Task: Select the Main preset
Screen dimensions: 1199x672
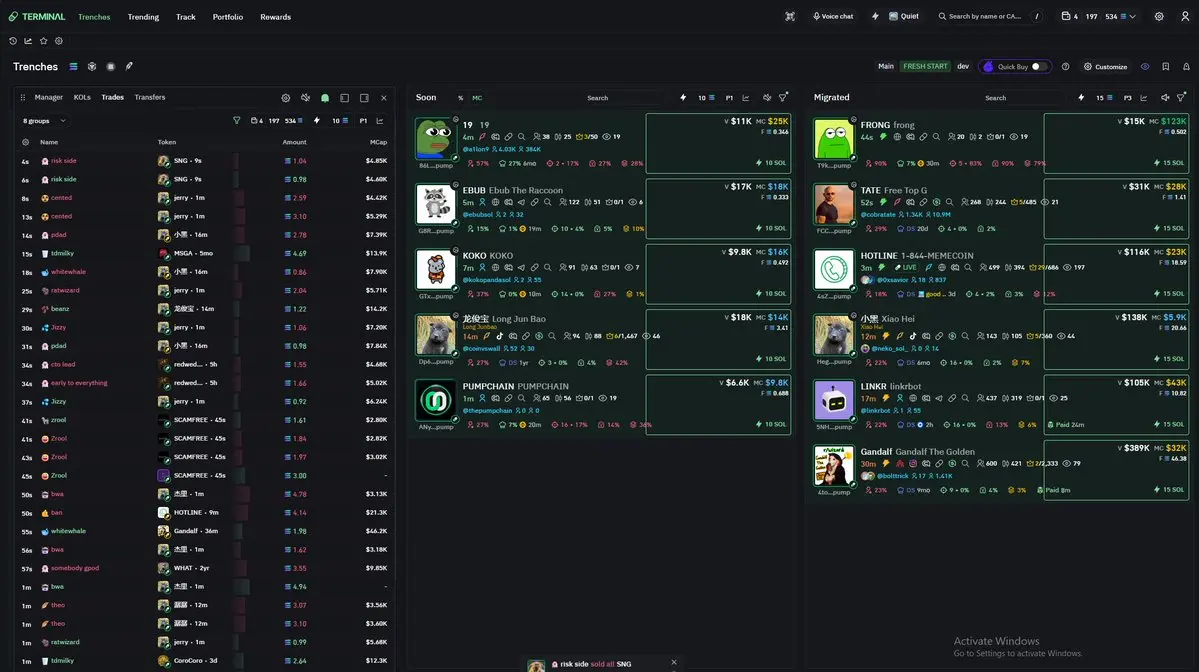Action: click(x=885, y=67)
